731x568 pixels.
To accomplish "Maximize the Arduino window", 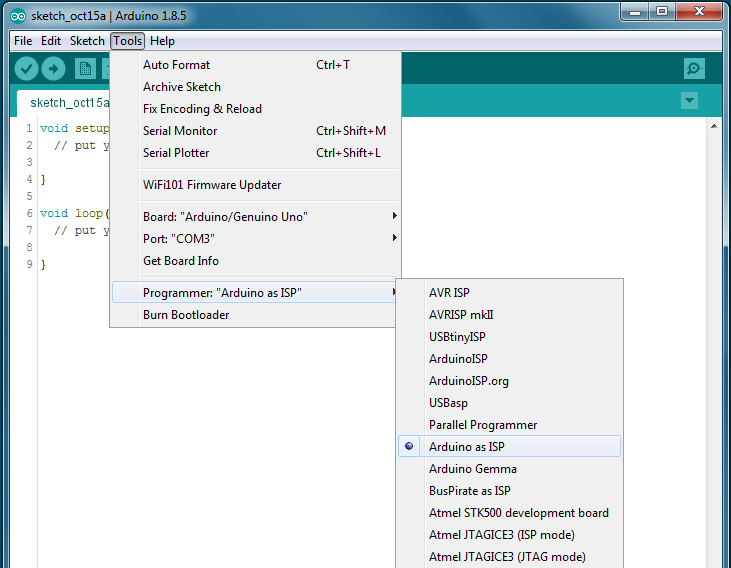I will 662,12.
